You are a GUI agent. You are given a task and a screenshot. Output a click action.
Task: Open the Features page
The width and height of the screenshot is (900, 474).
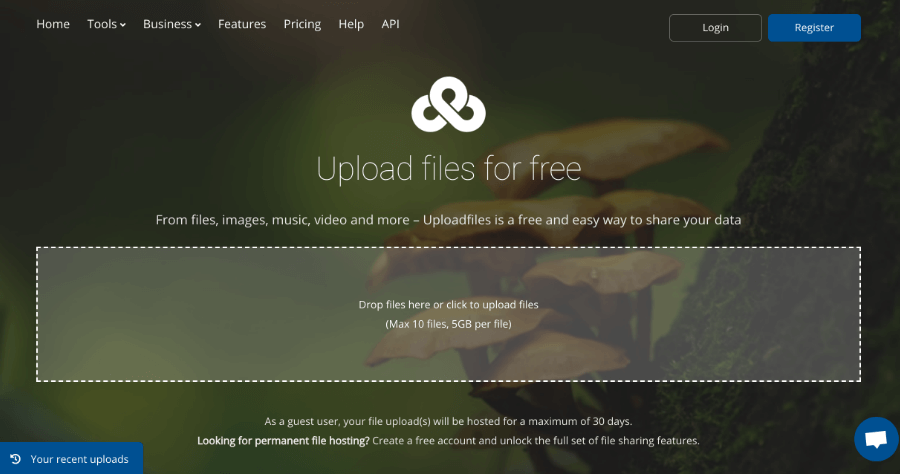point(242,24)
